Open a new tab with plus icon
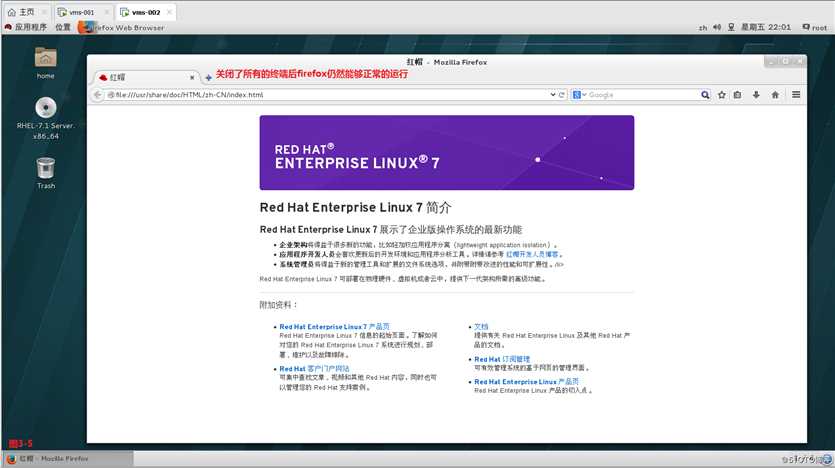The image size is (835, 468). pos(208,78)
